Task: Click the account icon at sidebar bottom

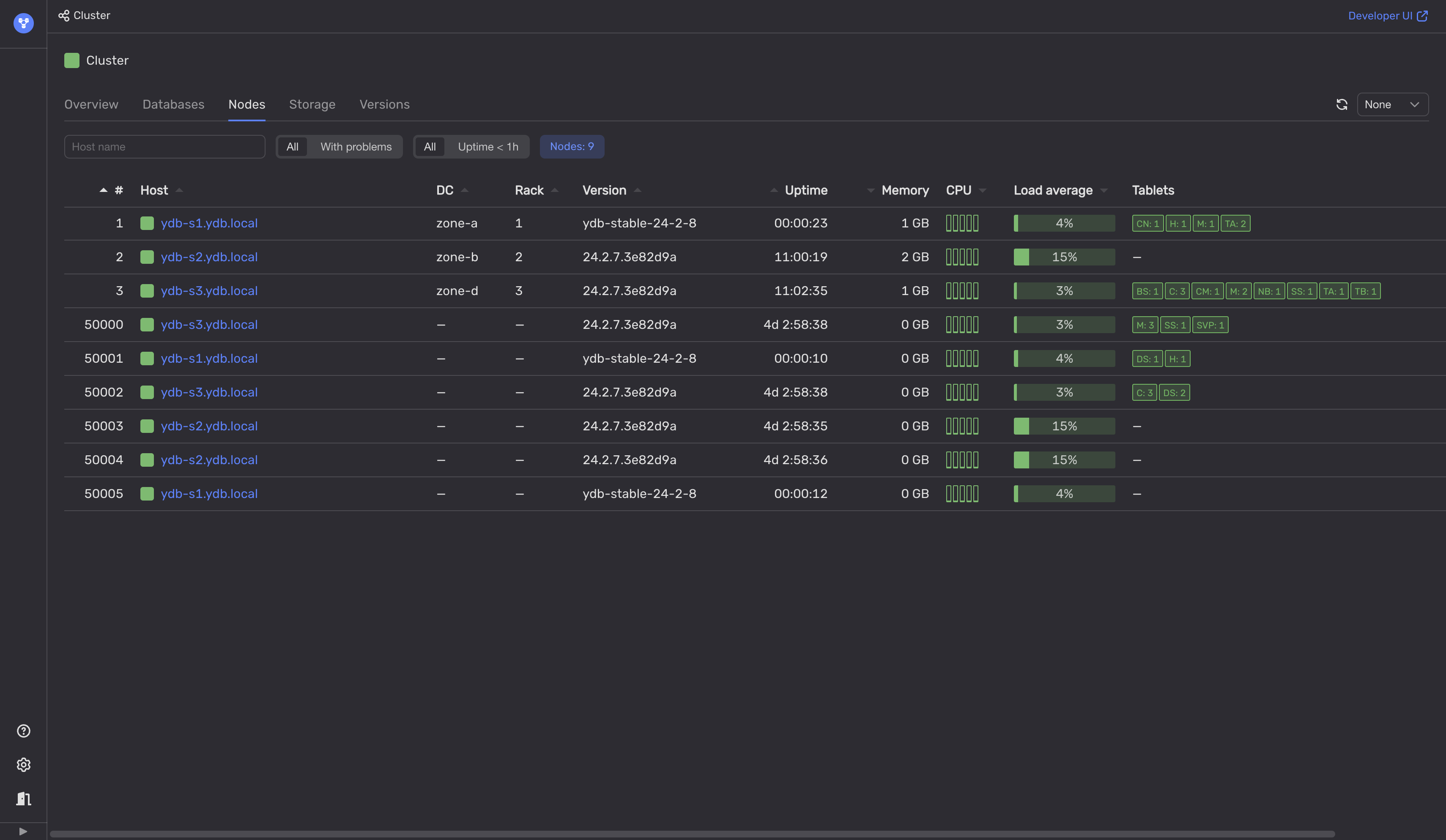Action: pos(24,799)
